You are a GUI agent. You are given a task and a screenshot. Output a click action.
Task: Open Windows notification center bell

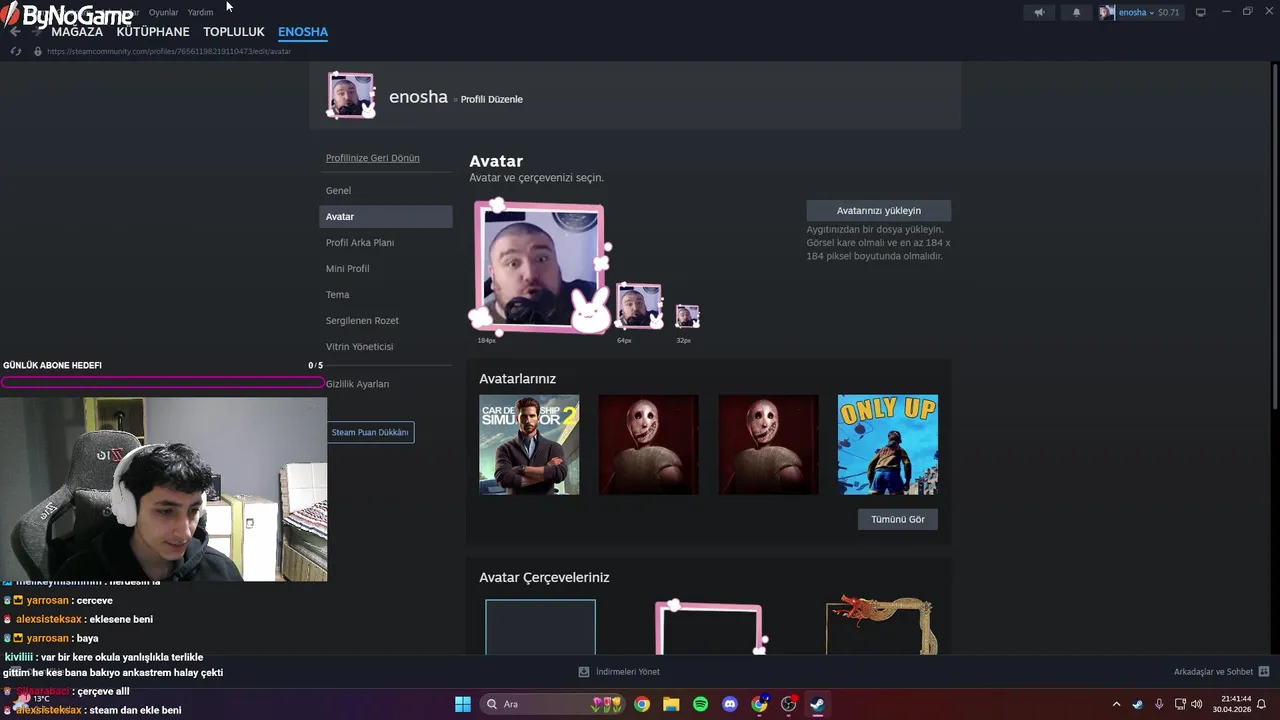(x=1262, y=704)
